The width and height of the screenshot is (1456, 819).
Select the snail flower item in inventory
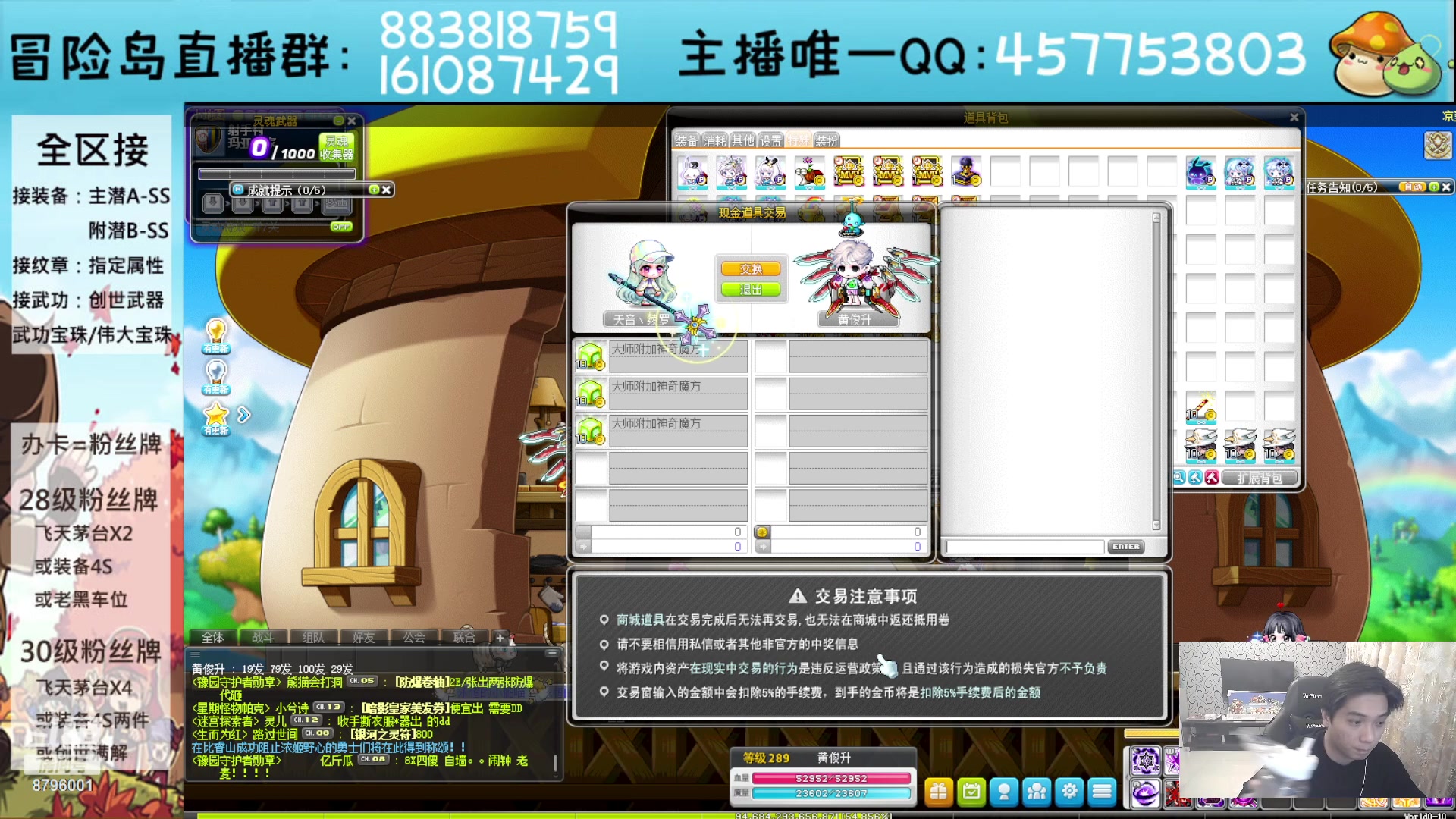coord(809,172)
